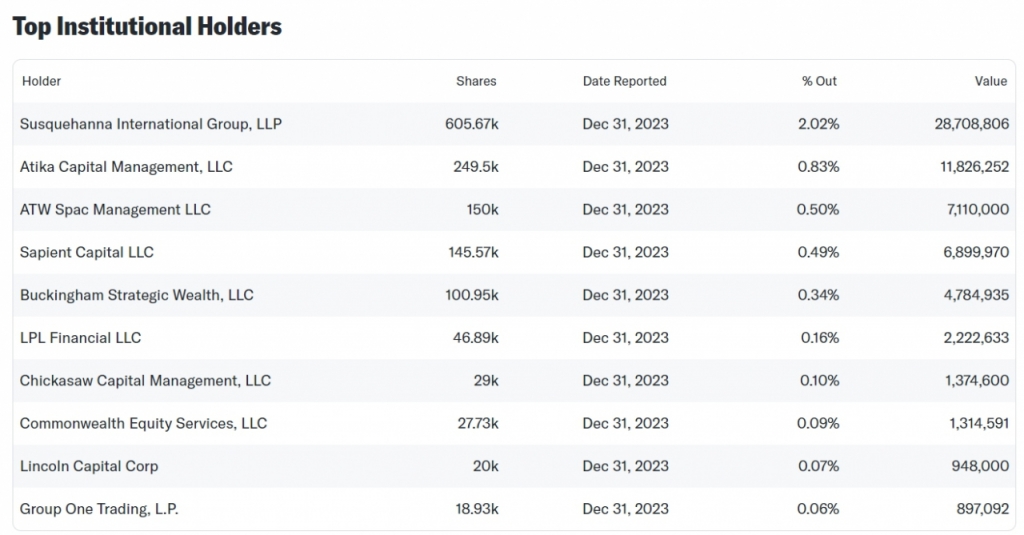Select the 0.83% out cell
The width and height of the screenshot is (1024, 535).
[818, 167]
